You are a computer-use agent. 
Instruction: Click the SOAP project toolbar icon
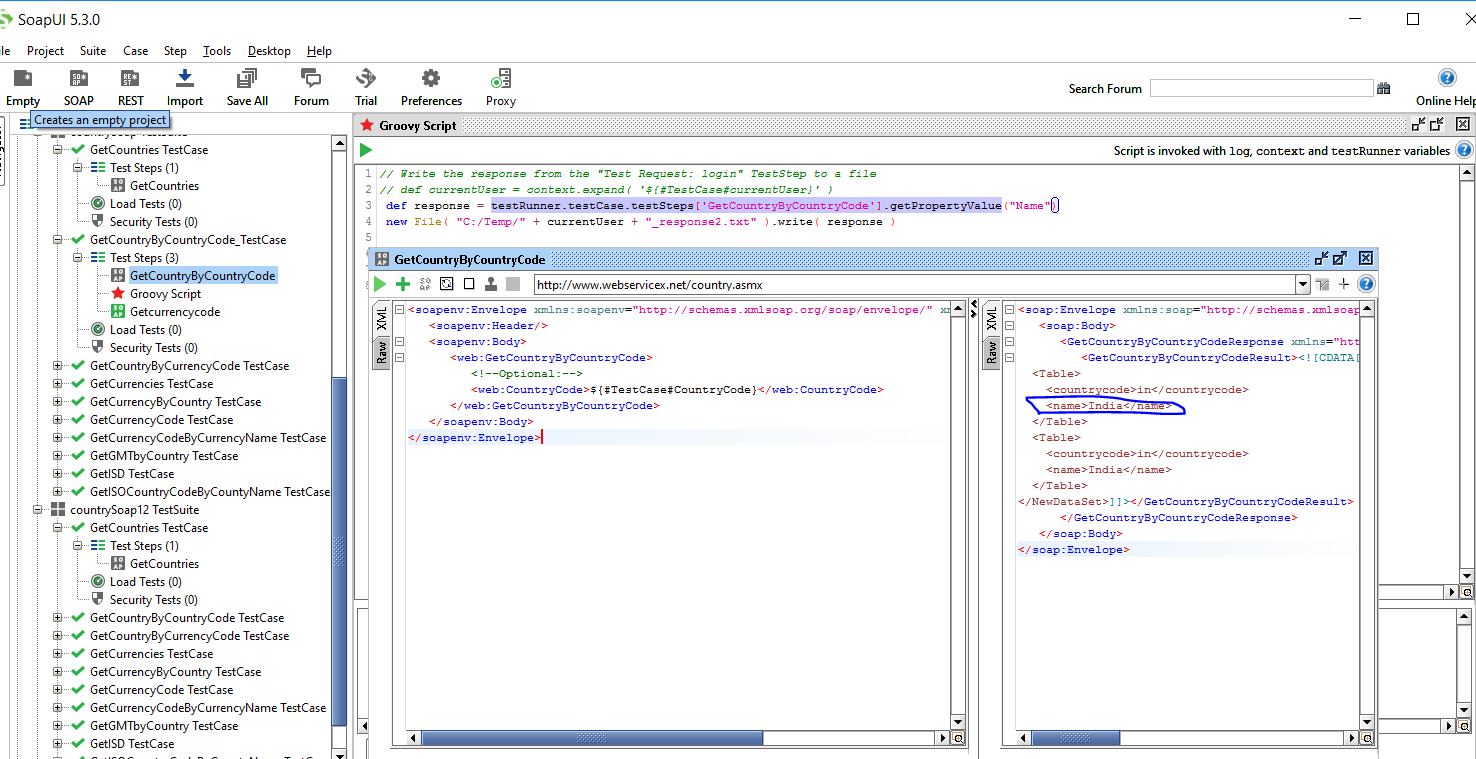pos(78,80)
